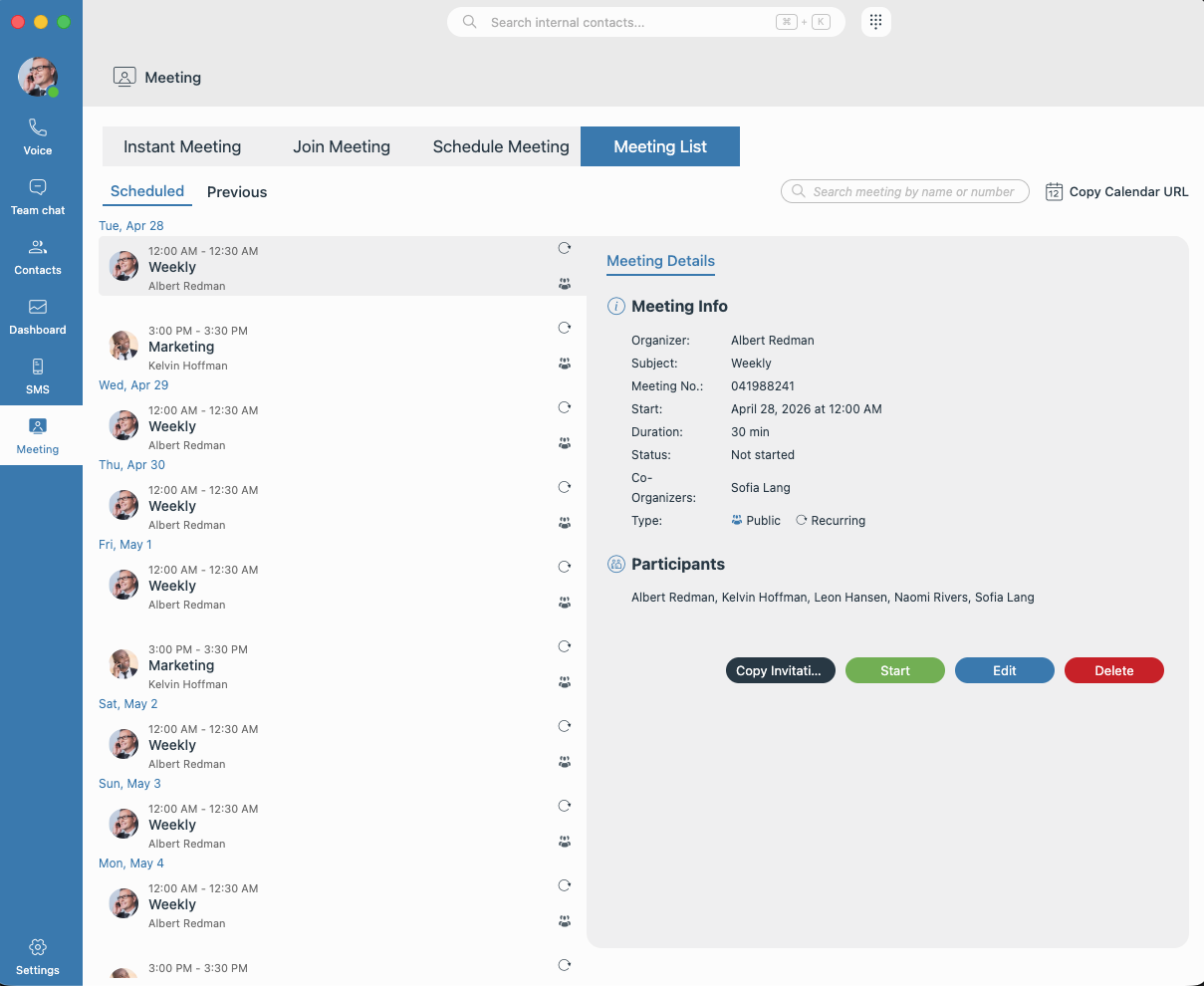1204x986 pixels.
Task: Open SMS from the sidebar
Action: pos(38,375)
